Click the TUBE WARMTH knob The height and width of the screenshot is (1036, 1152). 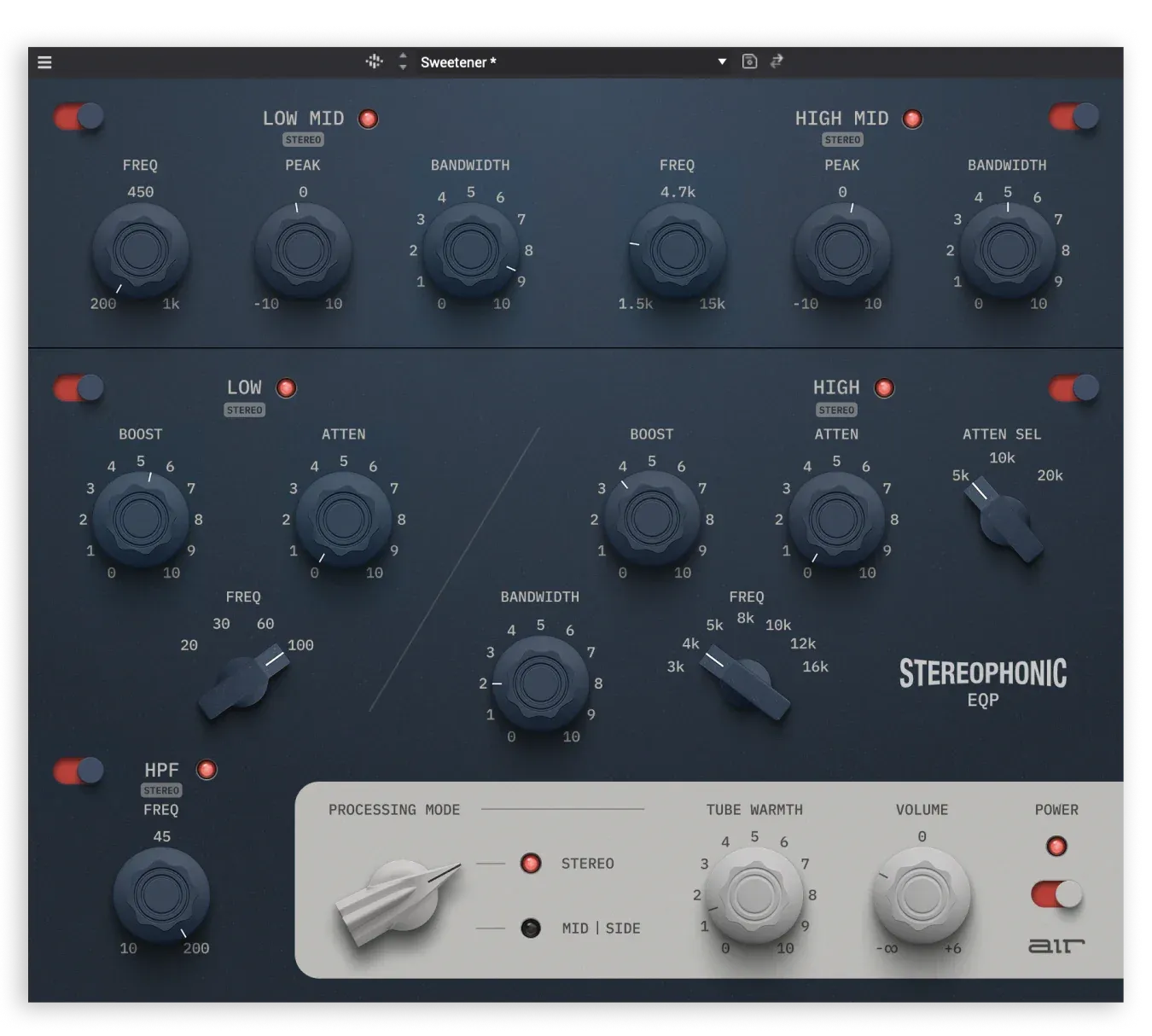point(754,894)
